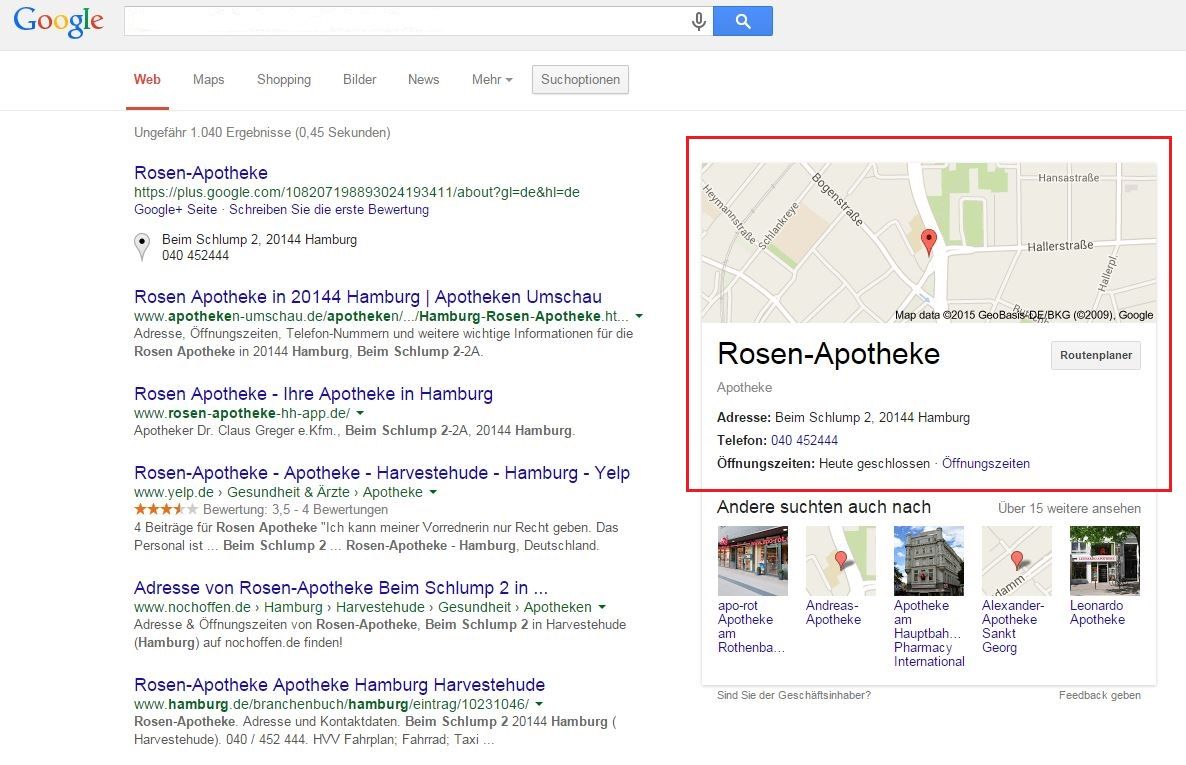Image resolution: width=1186 pixels, height=765 pixels.
Task: Open the blue Öffnungszeiten link
Action: click(986, 464)
